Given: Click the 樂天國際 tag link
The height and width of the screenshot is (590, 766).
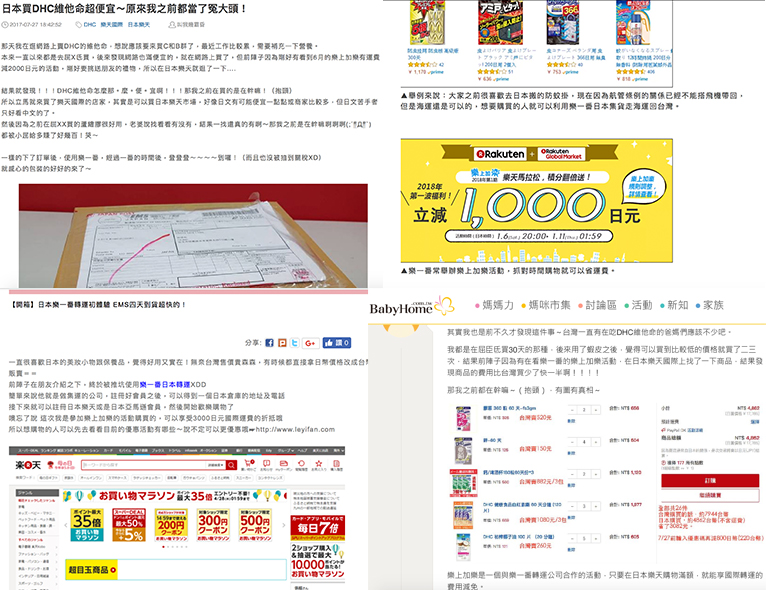Looking at the screenshot, I should pyautogui.click(x=111, y=24).
